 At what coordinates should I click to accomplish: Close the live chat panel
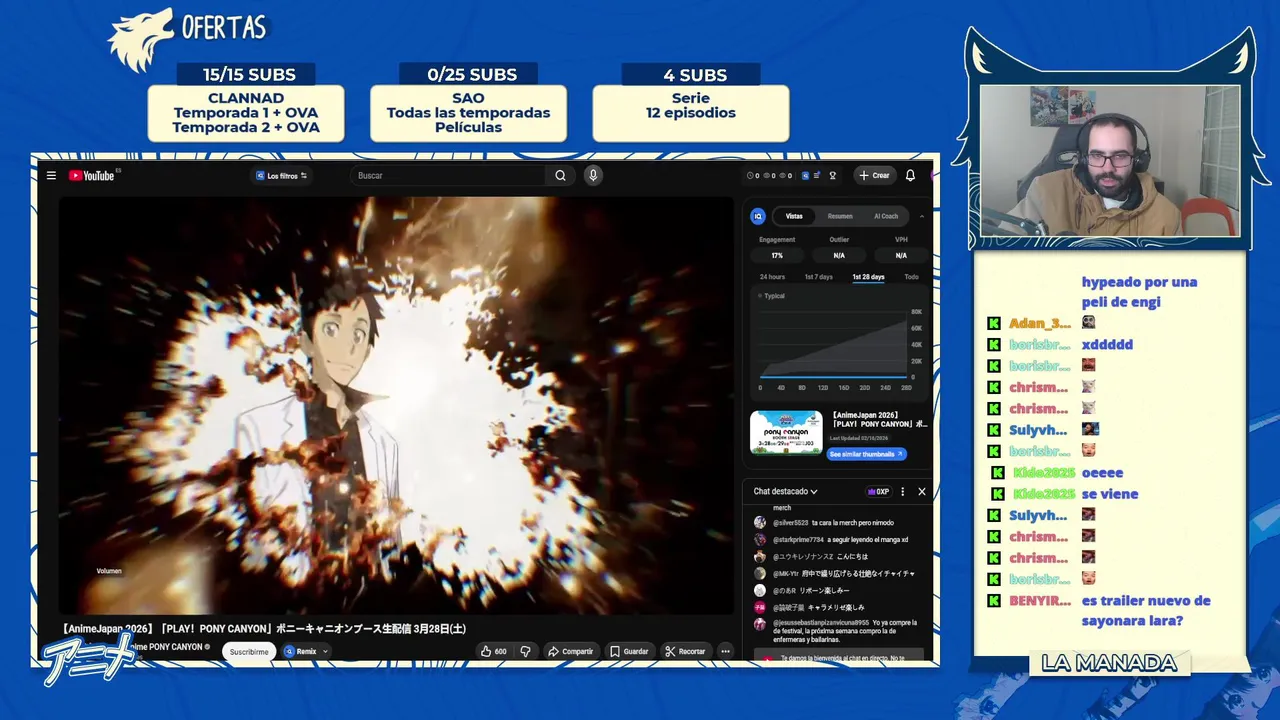point(922,491)
